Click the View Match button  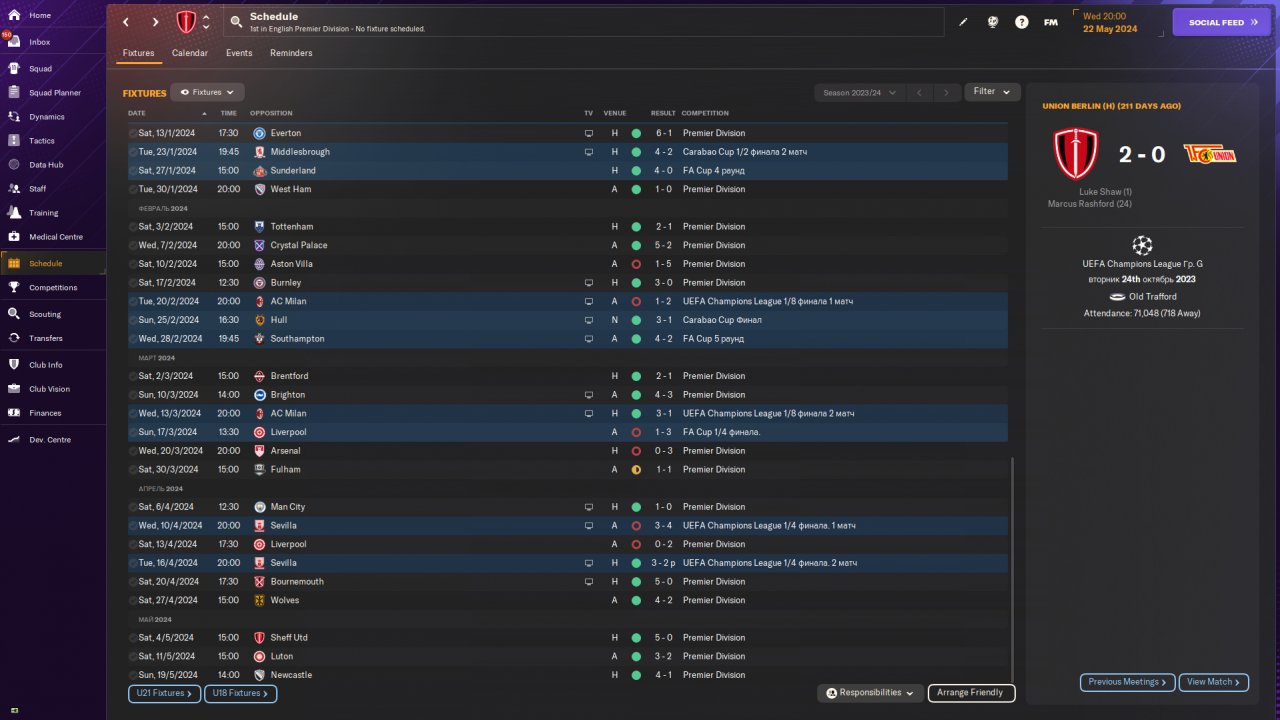pyautogui.click(x=1214, y=682)
